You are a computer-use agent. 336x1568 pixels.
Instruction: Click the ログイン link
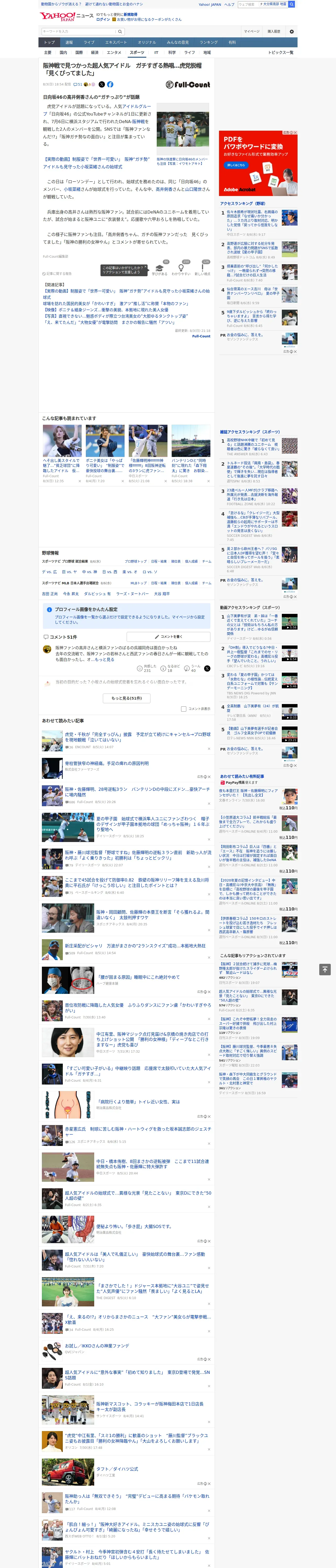point(103,20)
